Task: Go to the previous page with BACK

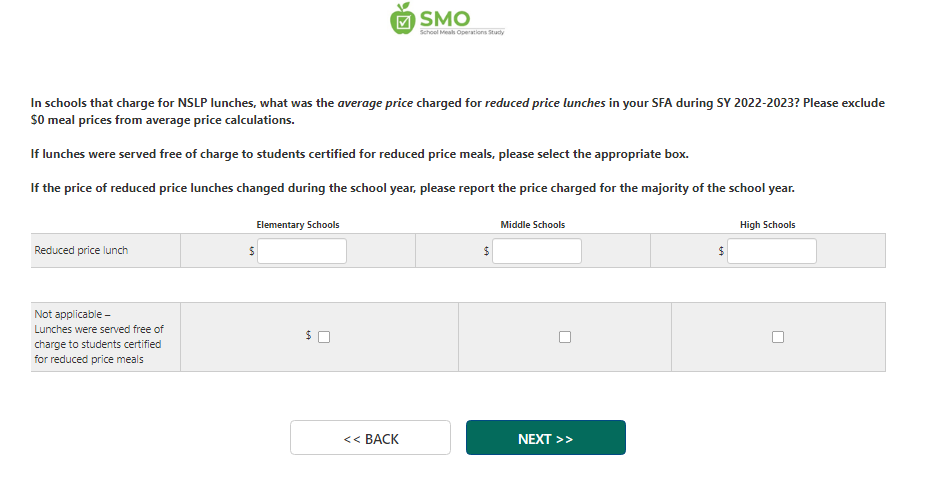Action: 370,438
